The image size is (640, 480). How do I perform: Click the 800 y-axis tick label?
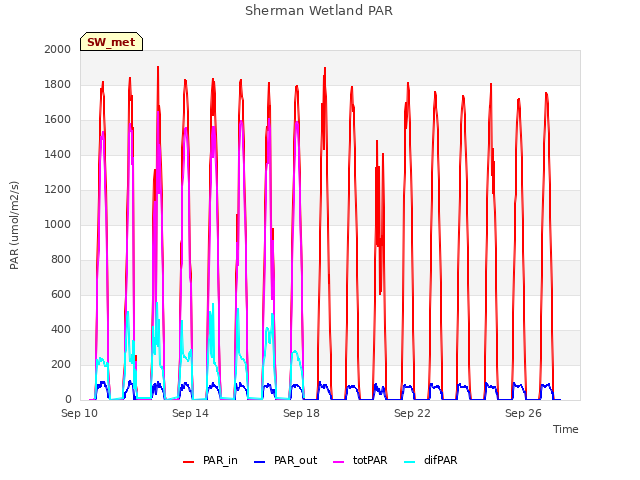point(61,260)
